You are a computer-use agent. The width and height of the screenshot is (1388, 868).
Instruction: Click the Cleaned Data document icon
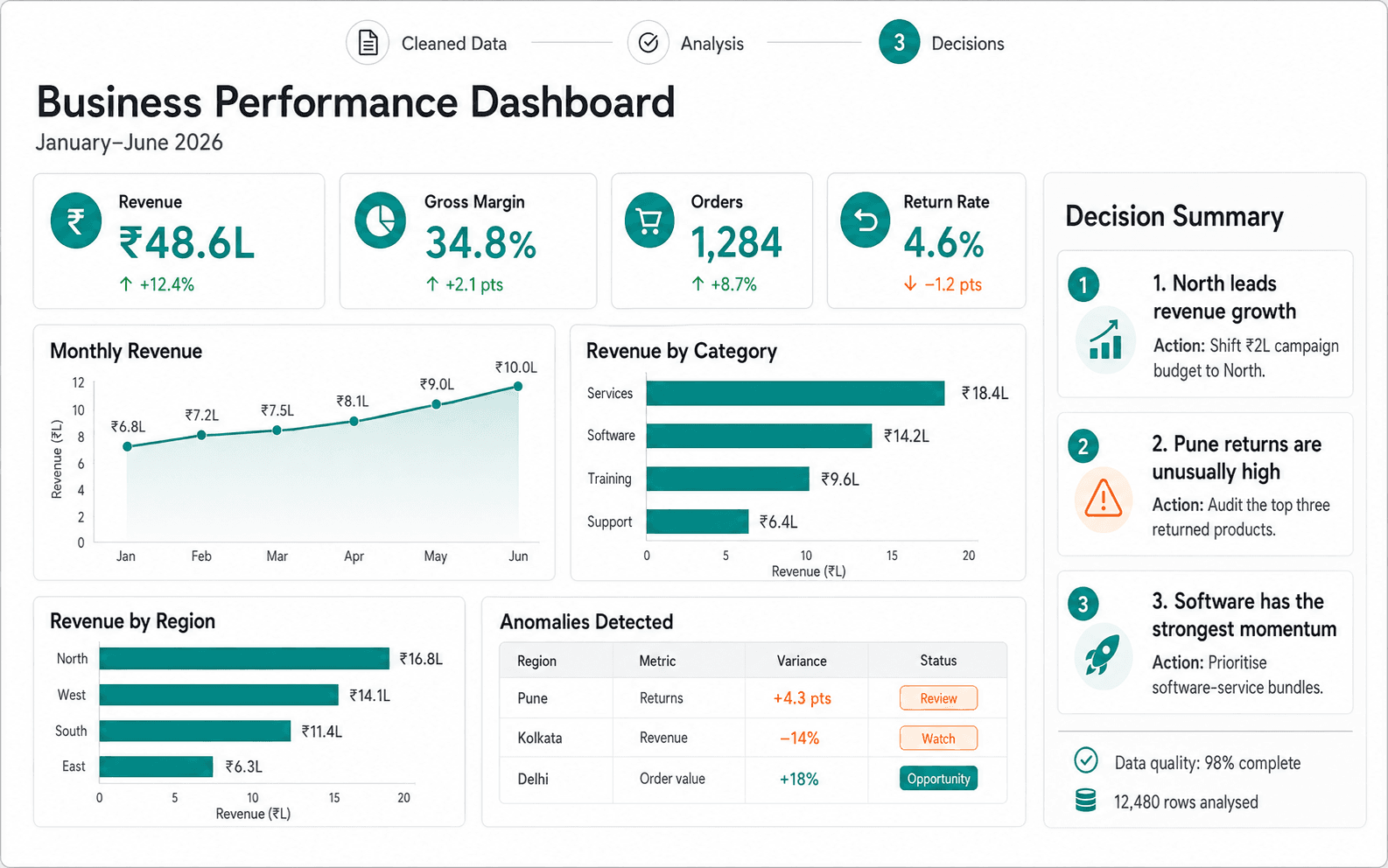(x=368, y=43)
